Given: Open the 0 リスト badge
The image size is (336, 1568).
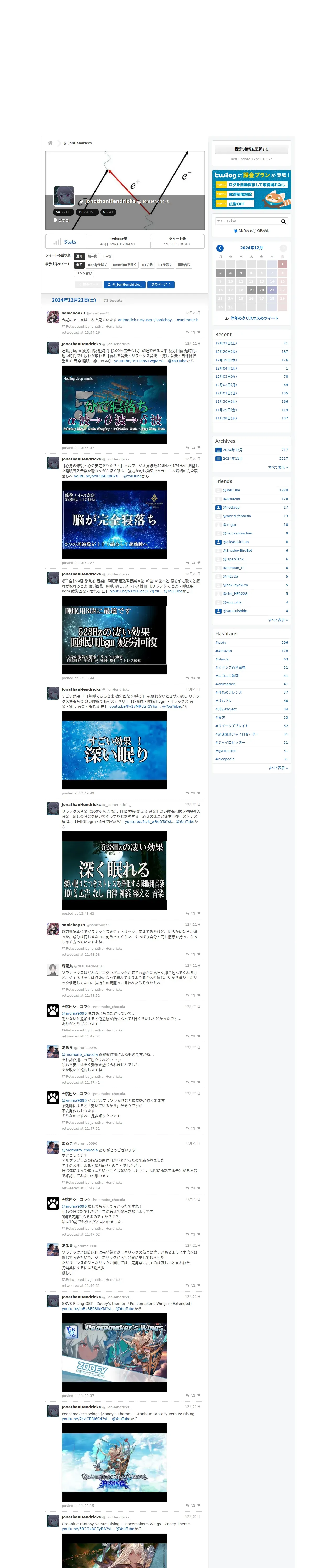Looking at the screenshot, I should [109, 212].
